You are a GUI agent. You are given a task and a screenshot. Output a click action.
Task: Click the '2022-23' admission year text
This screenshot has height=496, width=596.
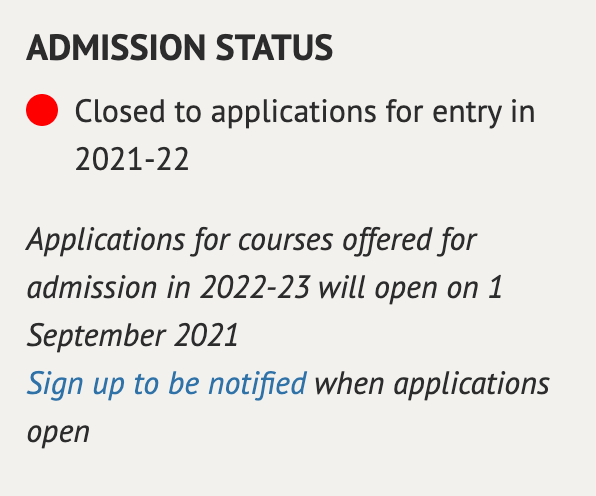pyautogui.click(x=255, y=288)
